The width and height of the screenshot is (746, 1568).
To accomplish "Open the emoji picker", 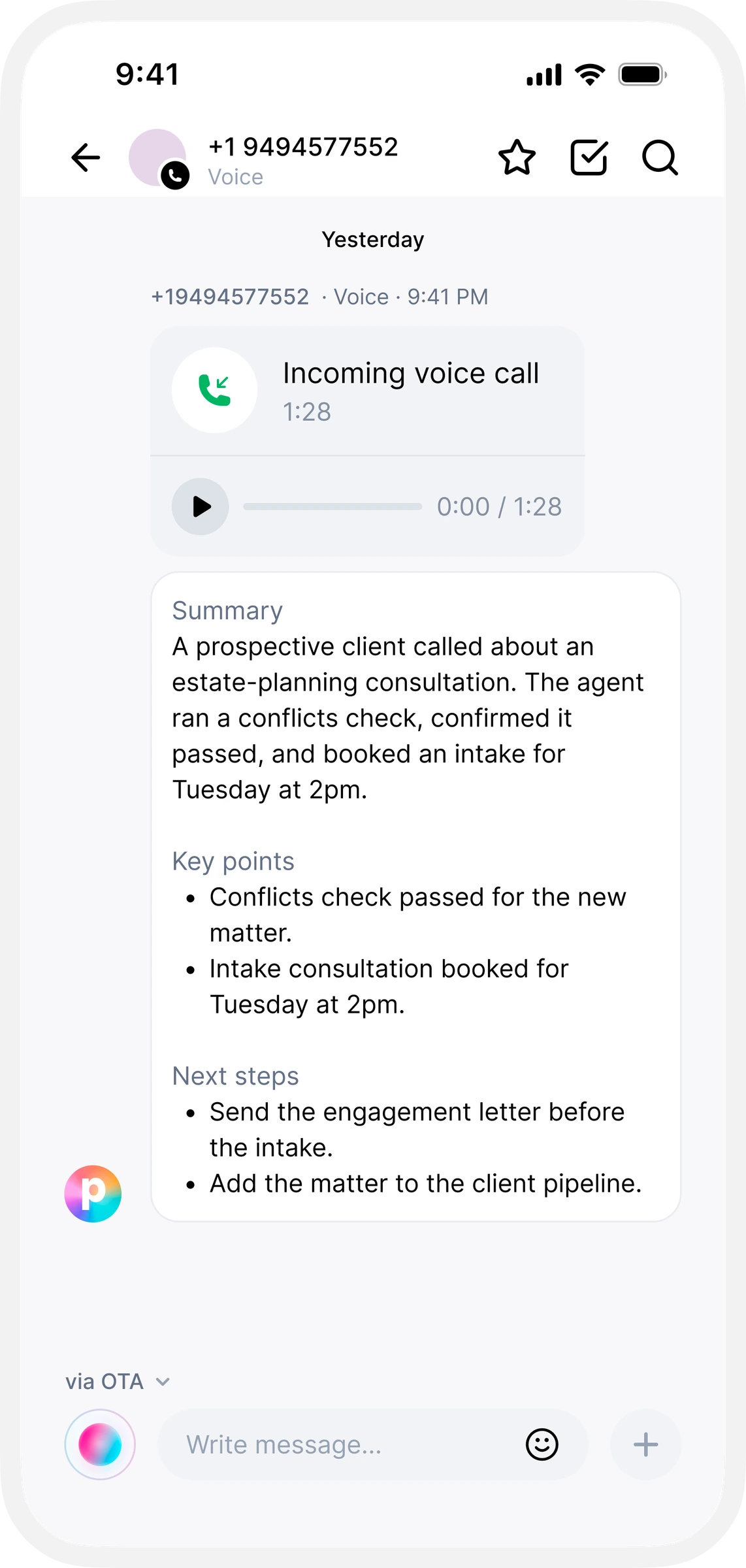I will (542, 1445).
